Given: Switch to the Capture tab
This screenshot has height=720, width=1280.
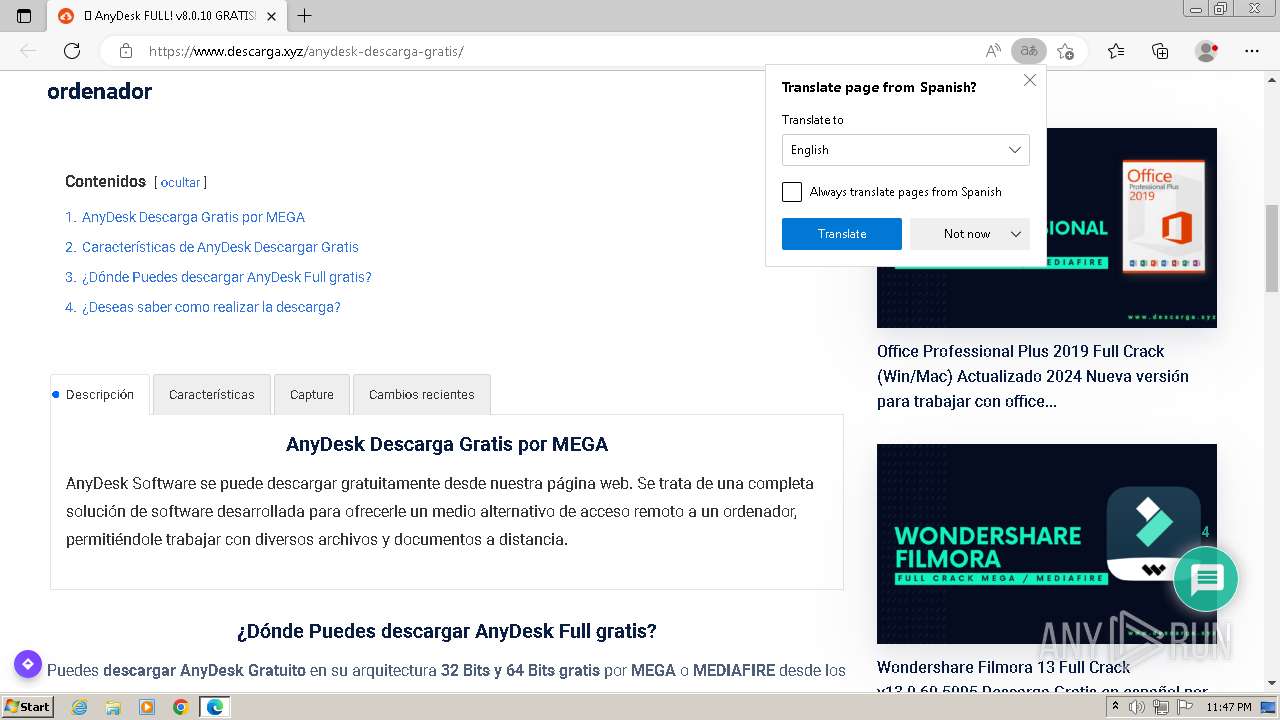Looking at the screenshot, I should [x=312, y=395].
